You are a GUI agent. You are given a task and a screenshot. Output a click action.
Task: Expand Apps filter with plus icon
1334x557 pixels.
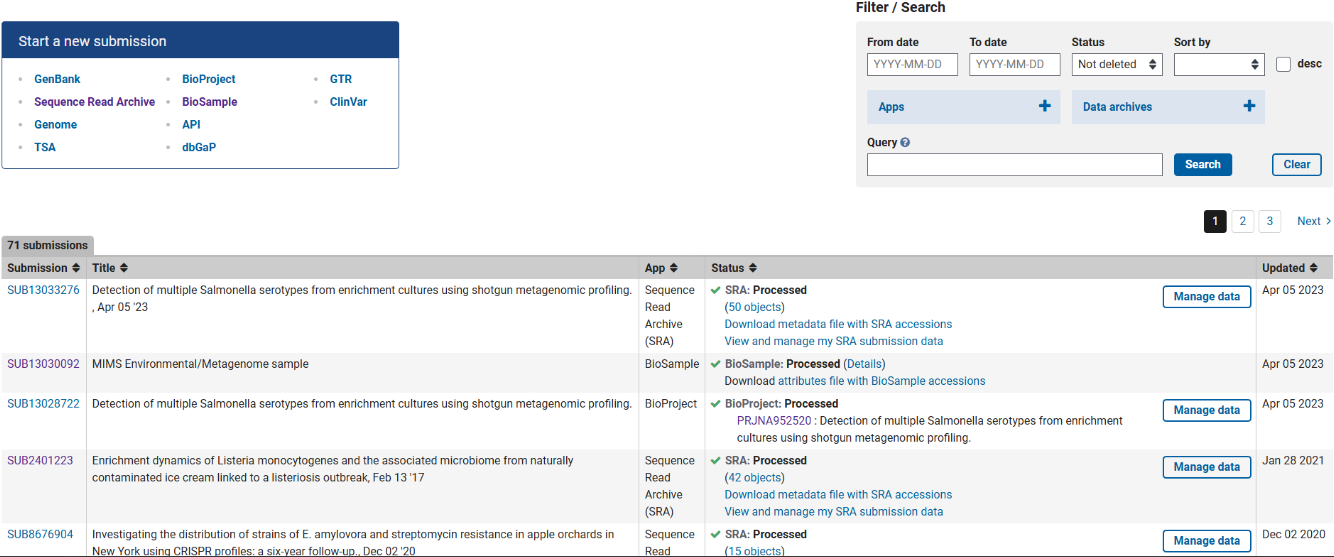[x=1045, y=106]
